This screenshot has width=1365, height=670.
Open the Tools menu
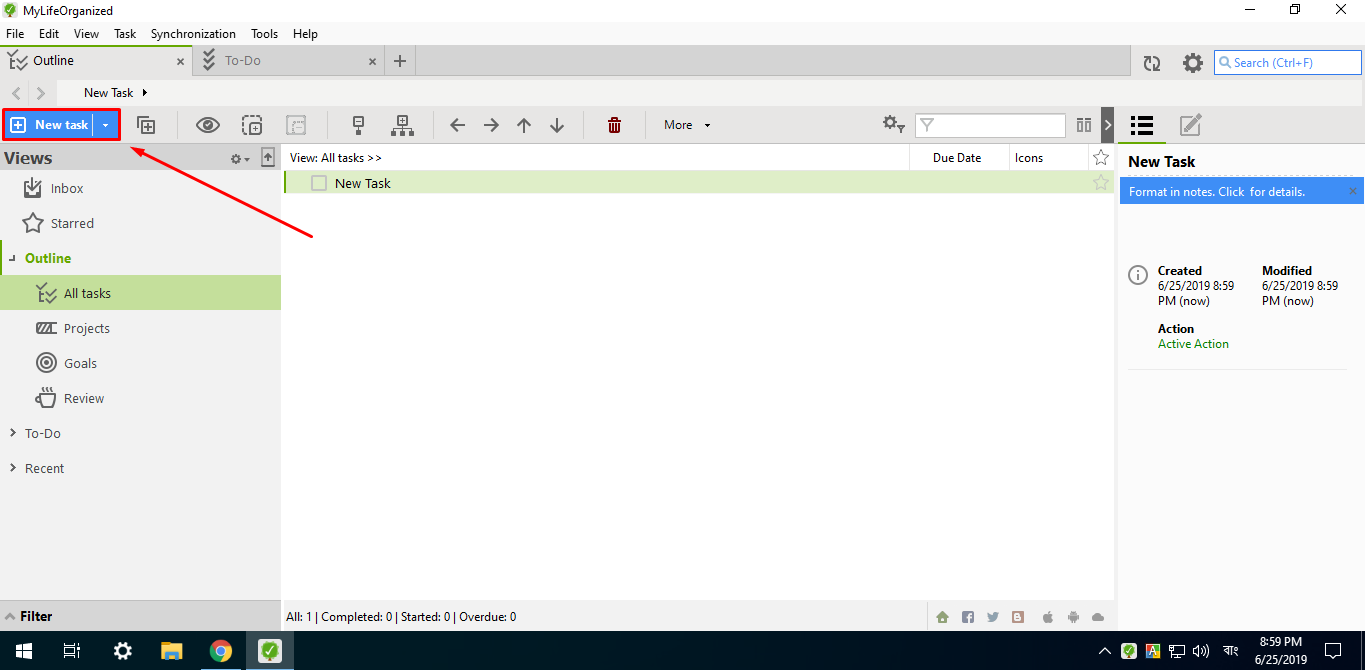(265, 34)
